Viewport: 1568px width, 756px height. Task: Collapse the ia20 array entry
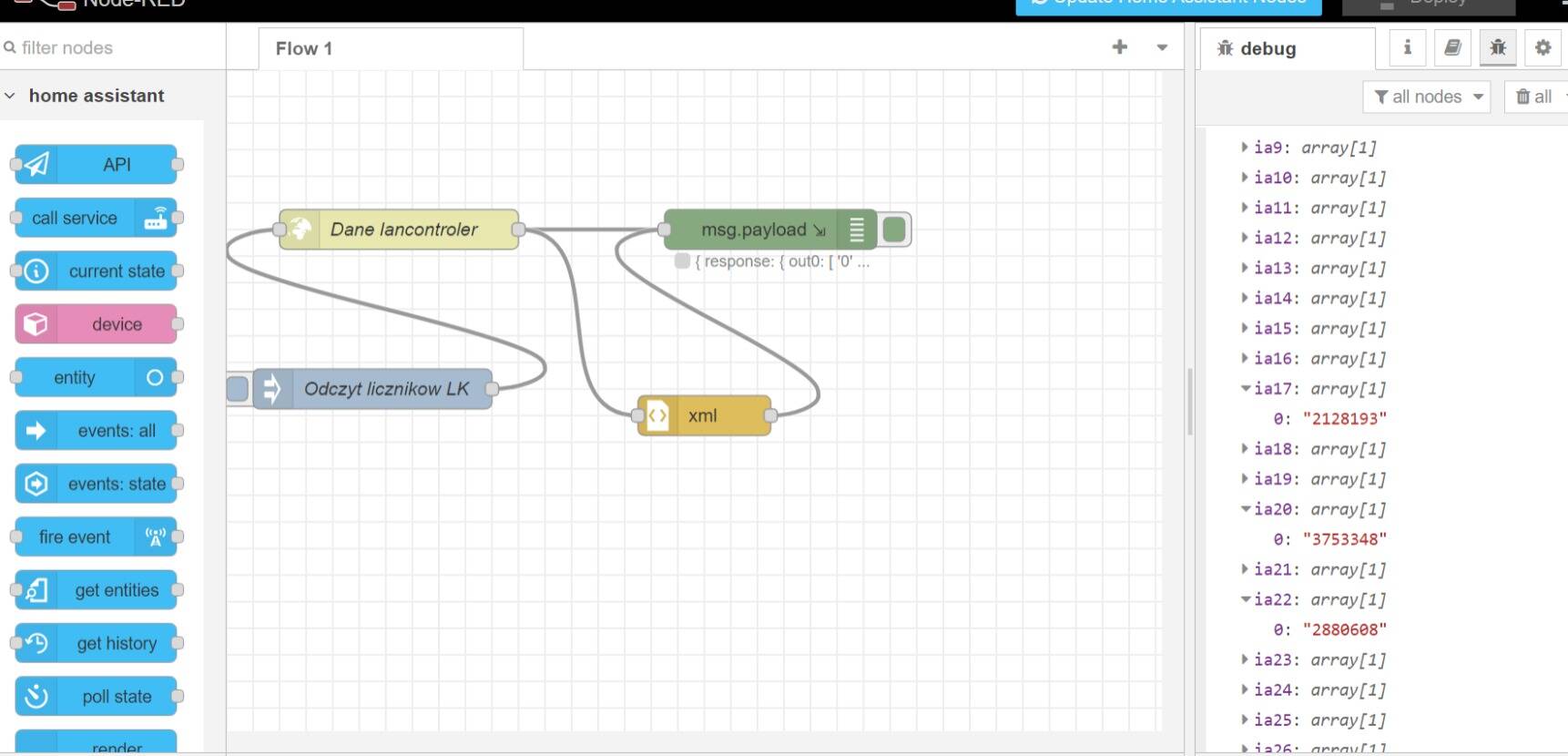click(x=1245, y=508)
